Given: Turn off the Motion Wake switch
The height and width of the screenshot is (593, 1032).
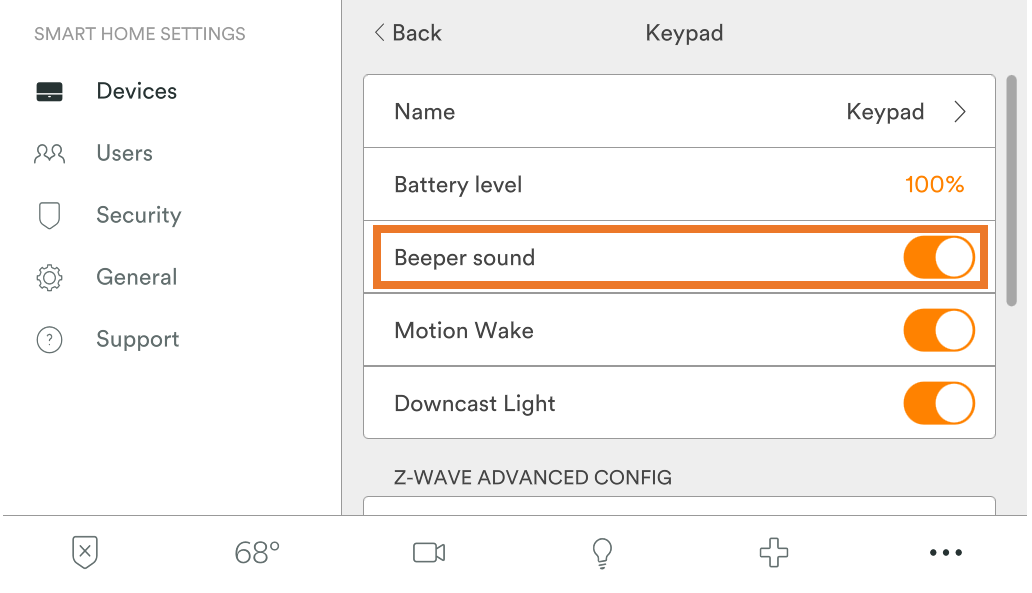Looking at the screenshot, I should (x=938, y=331).
